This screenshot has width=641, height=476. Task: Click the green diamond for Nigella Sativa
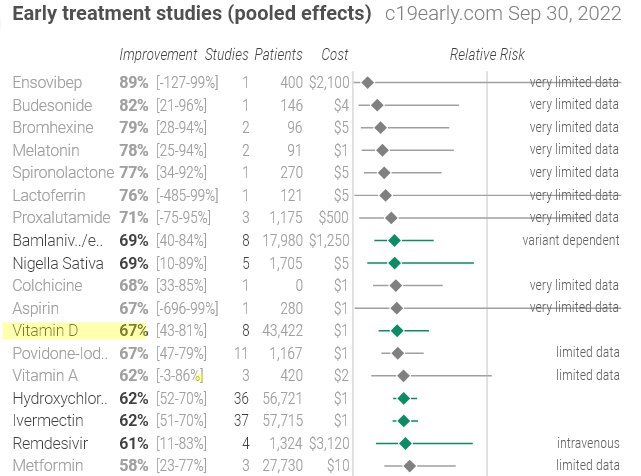click(394, 263)
